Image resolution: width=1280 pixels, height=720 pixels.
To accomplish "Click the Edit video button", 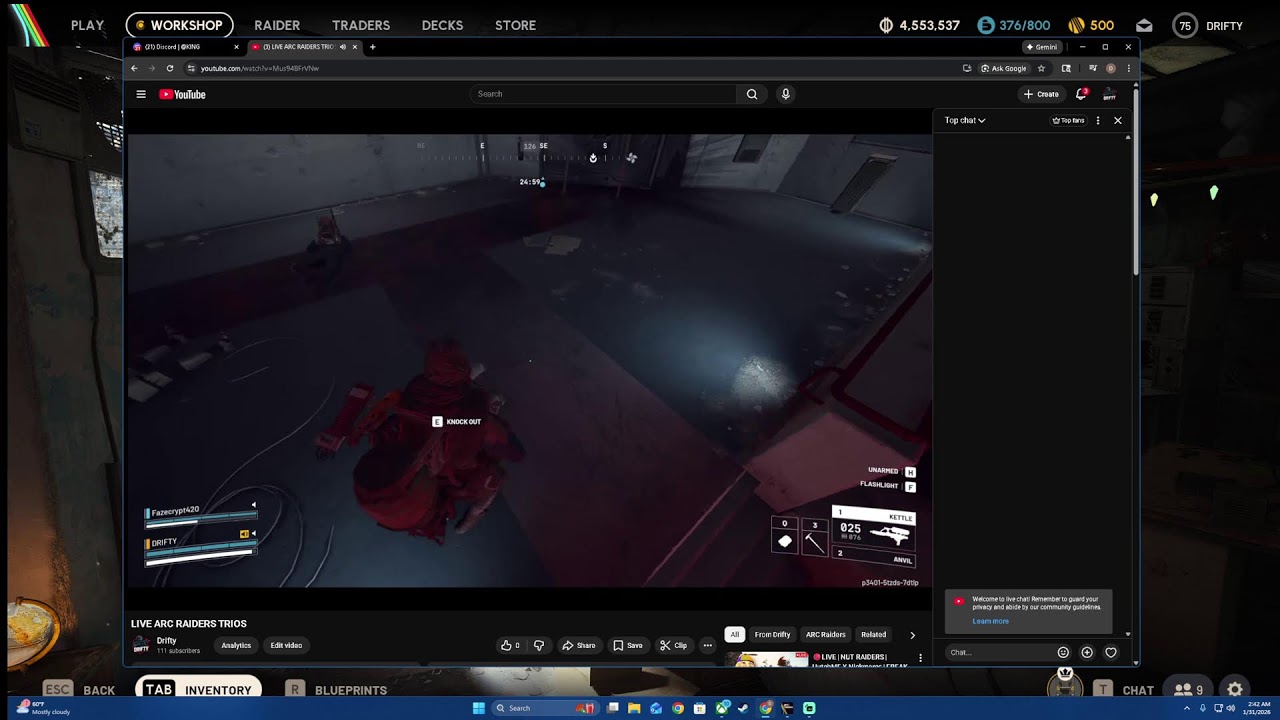I will tap(286, 645).
